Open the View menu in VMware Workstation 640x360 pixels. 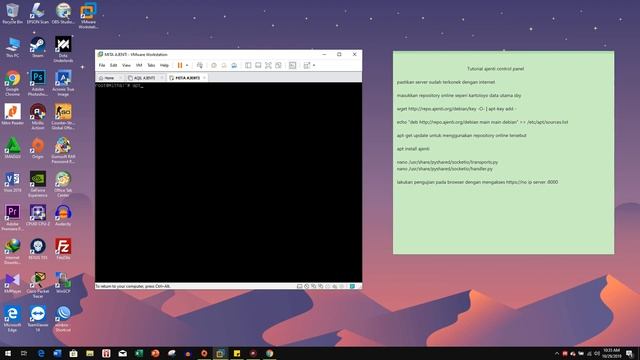pos(127,65)
